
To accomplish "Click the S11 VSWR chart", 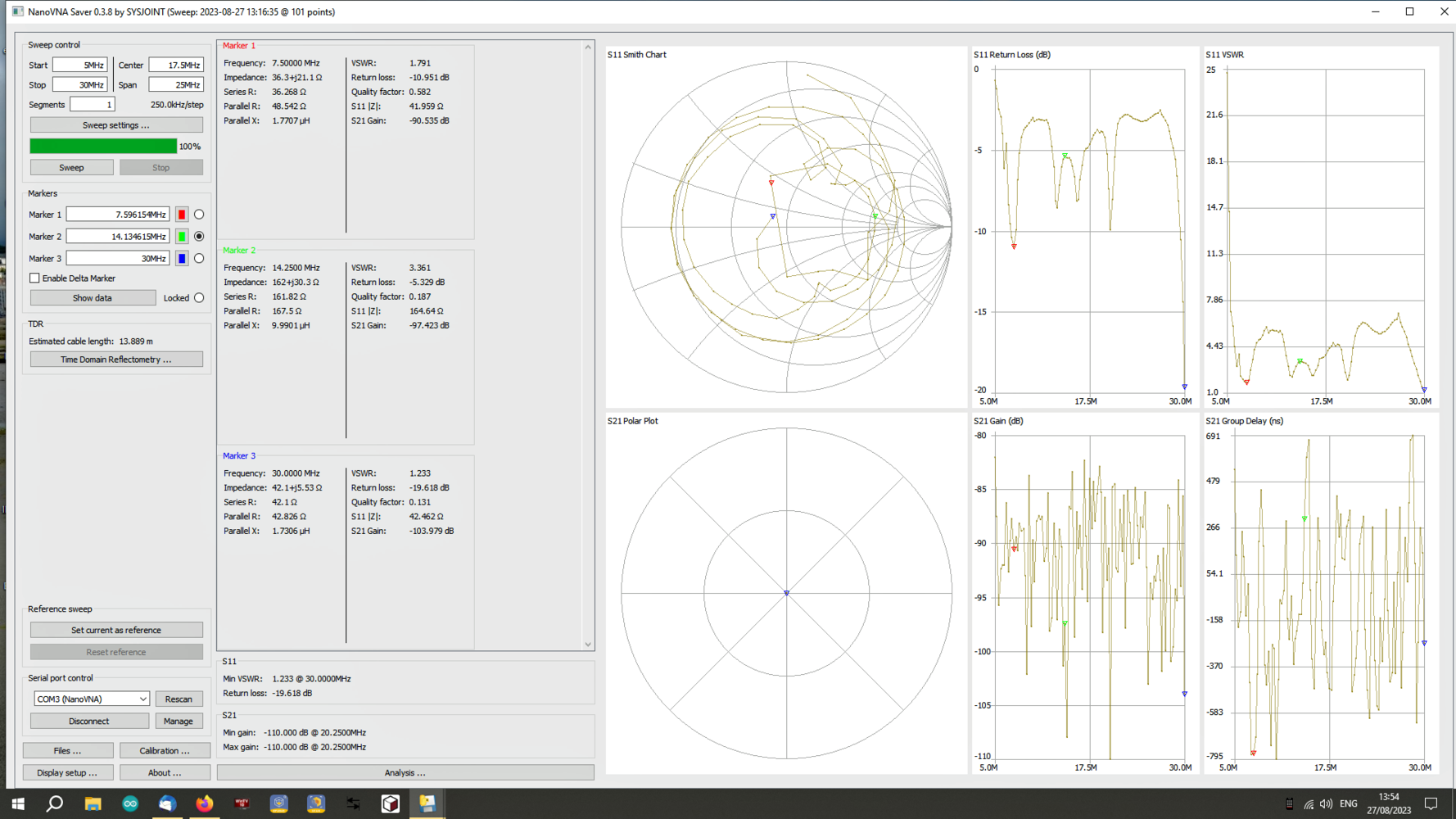I will 1321,227.
